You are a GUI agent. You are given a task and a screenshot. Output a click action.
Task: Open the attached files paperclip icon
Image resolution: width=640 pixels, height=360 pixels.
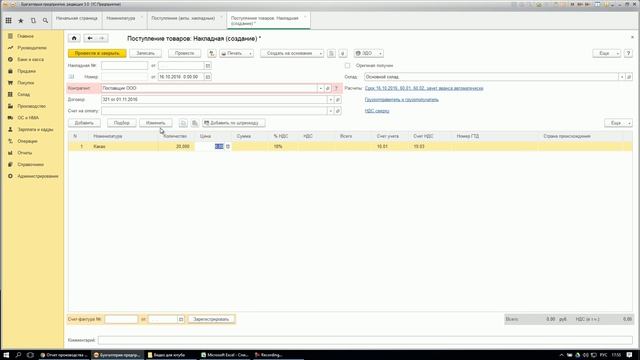[343, 53]
